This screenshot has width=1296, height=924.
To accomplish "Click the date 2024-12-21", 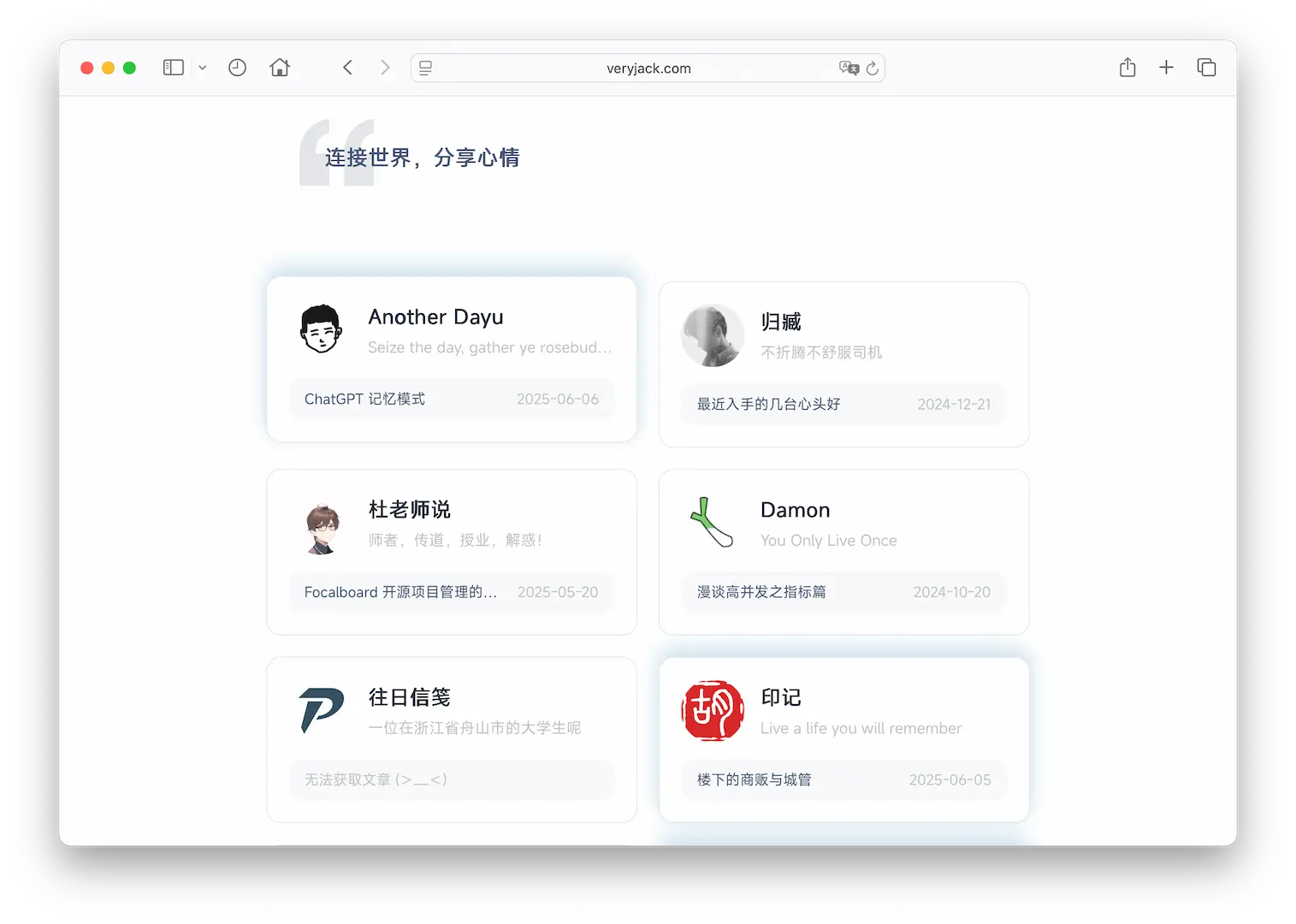I will [954, 405].
